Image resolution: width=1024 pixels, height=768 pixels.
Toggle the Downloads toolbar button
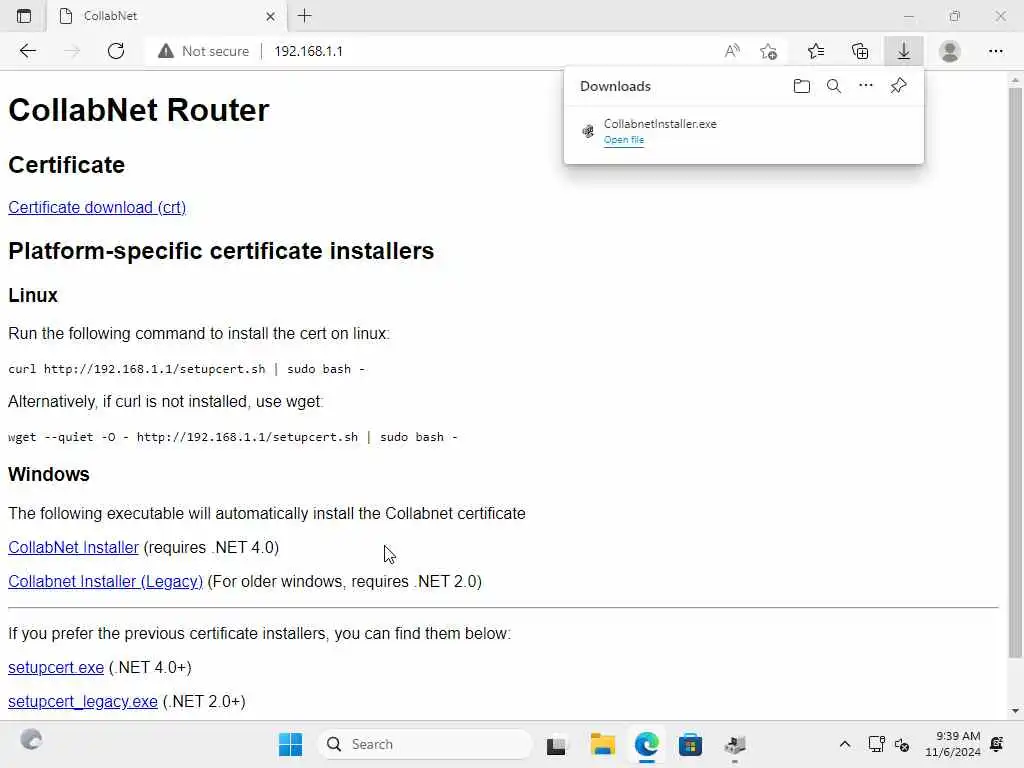tap(904, 51)
